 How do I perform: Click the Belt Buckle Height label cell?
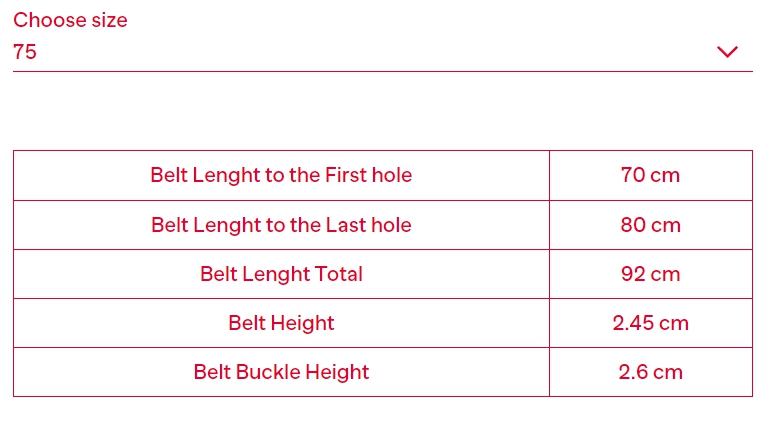click(281, 372)
